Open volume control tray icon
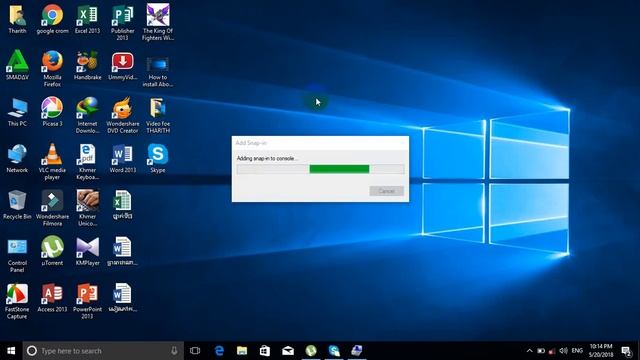 pos(563,351)
